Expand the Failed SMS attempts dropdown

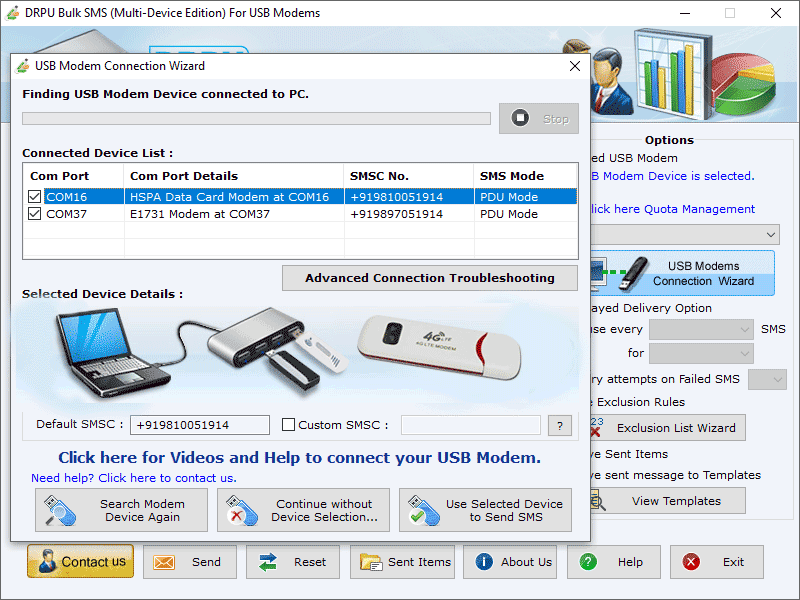click(766, 379)
